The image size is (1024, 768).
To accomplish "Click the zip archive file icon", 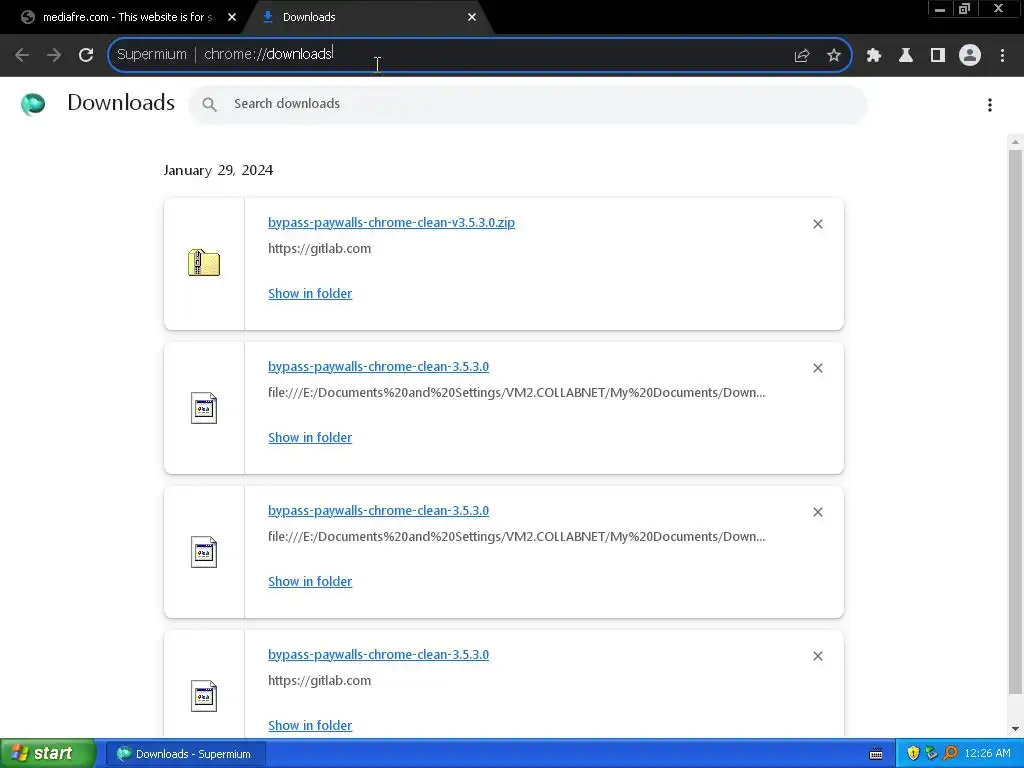I will (204, 263).
